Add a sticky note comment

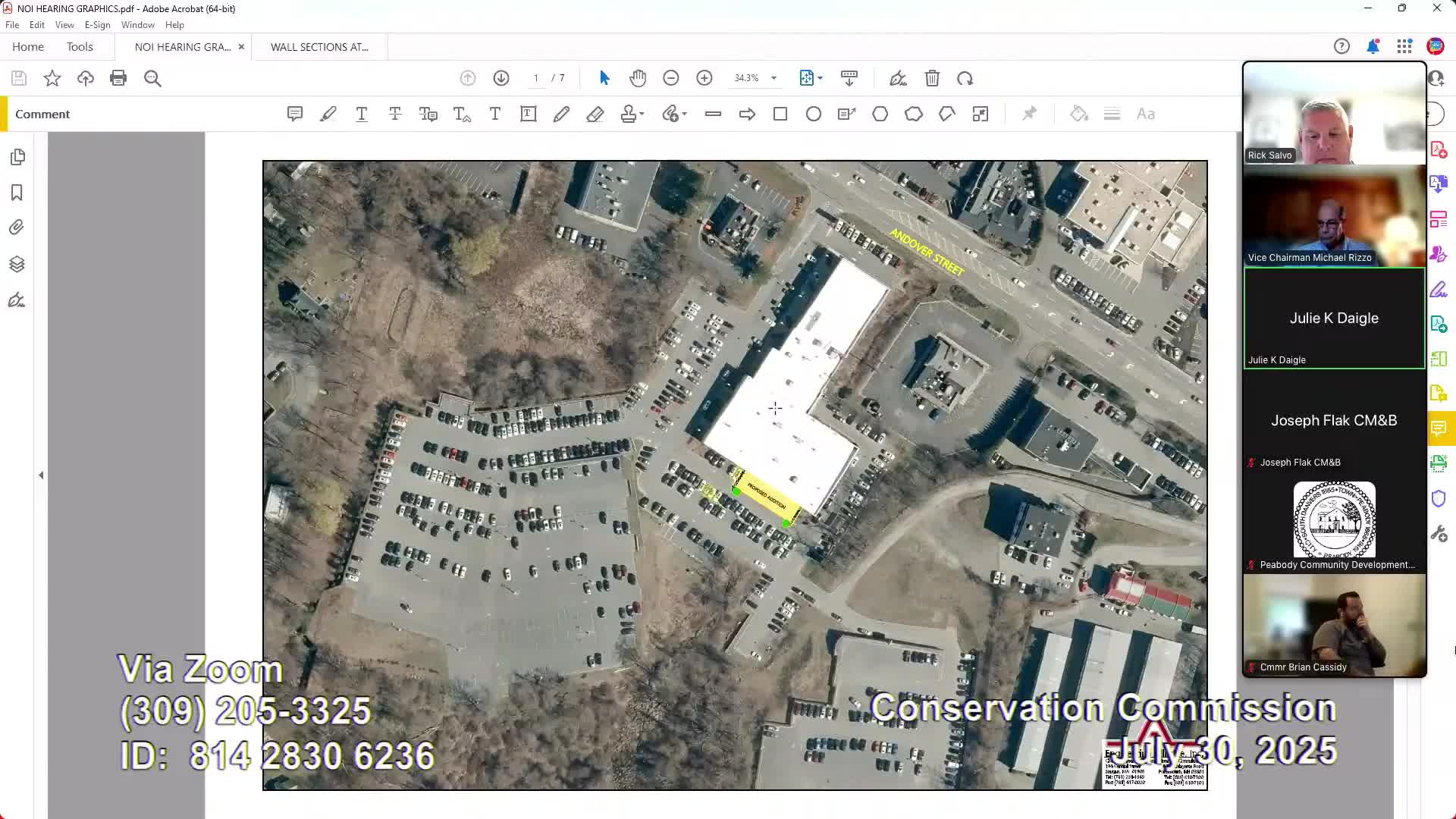tap(295, 115)
